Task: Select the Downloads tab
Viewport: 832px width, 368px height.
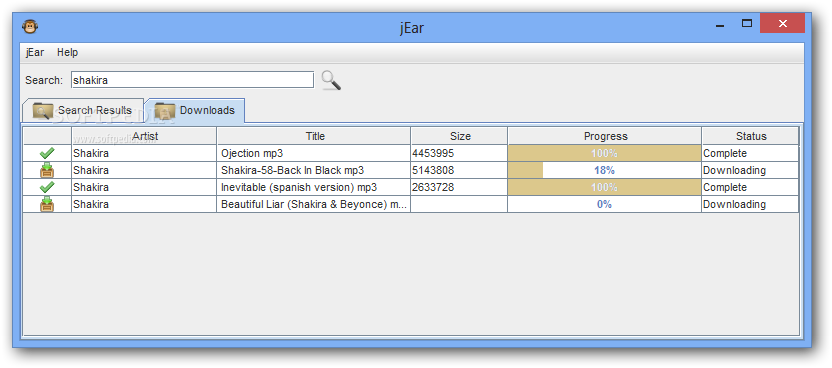Action: (195, 110)
